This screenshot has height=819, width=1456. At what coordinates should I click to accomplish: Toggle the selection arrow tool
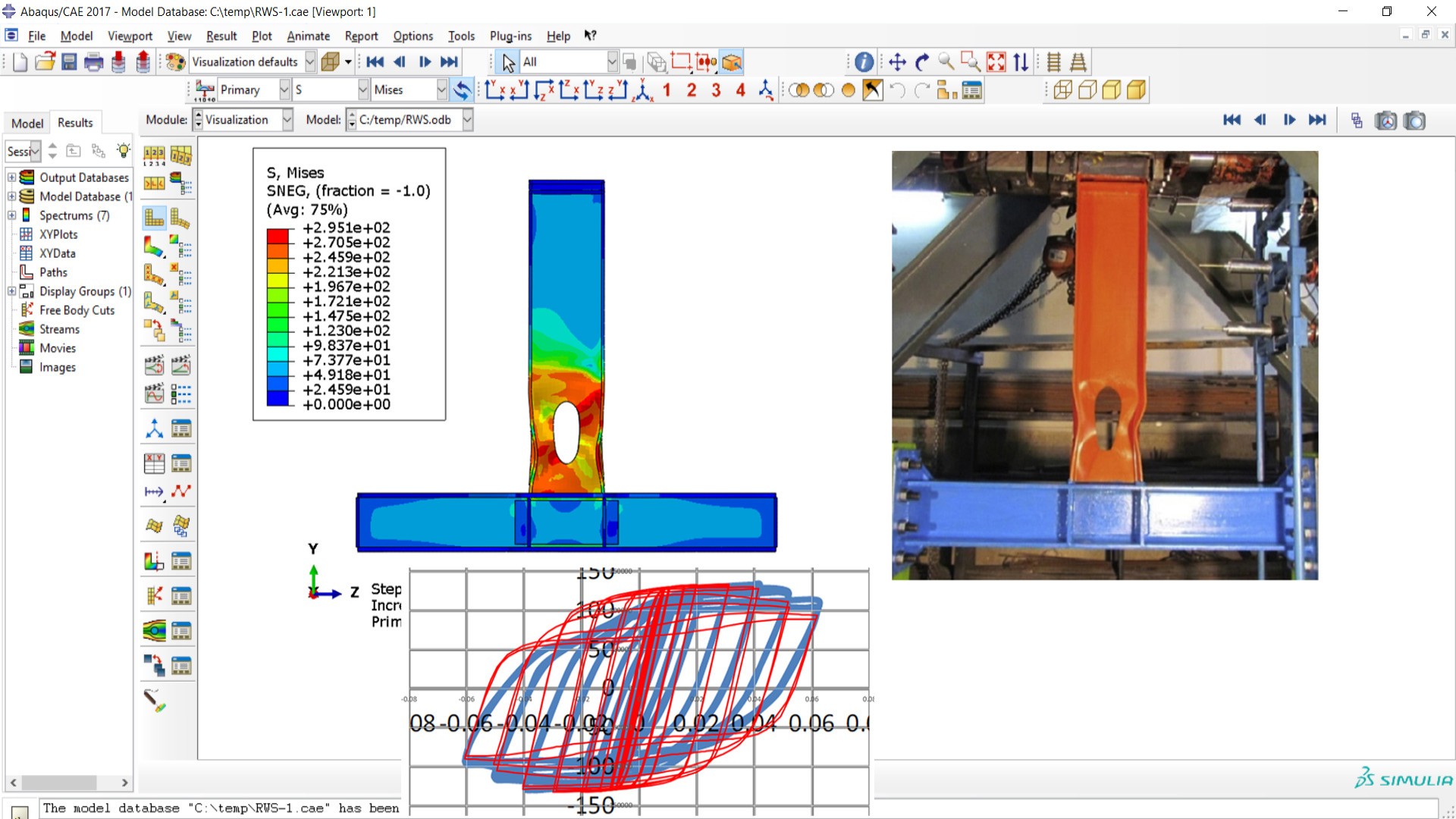tap(508, 62)
